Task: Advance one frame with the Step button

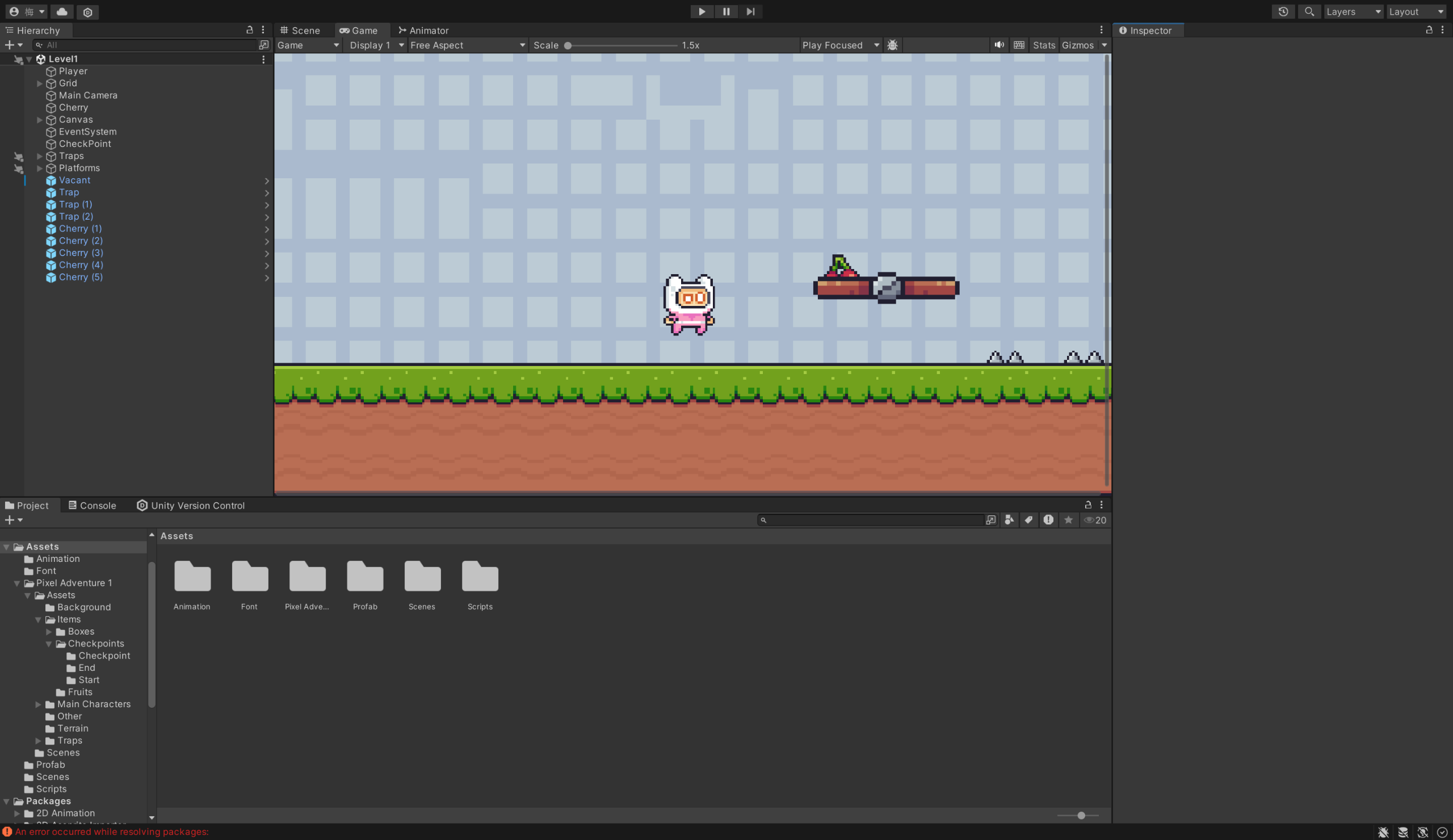Action: click(750, 11)
